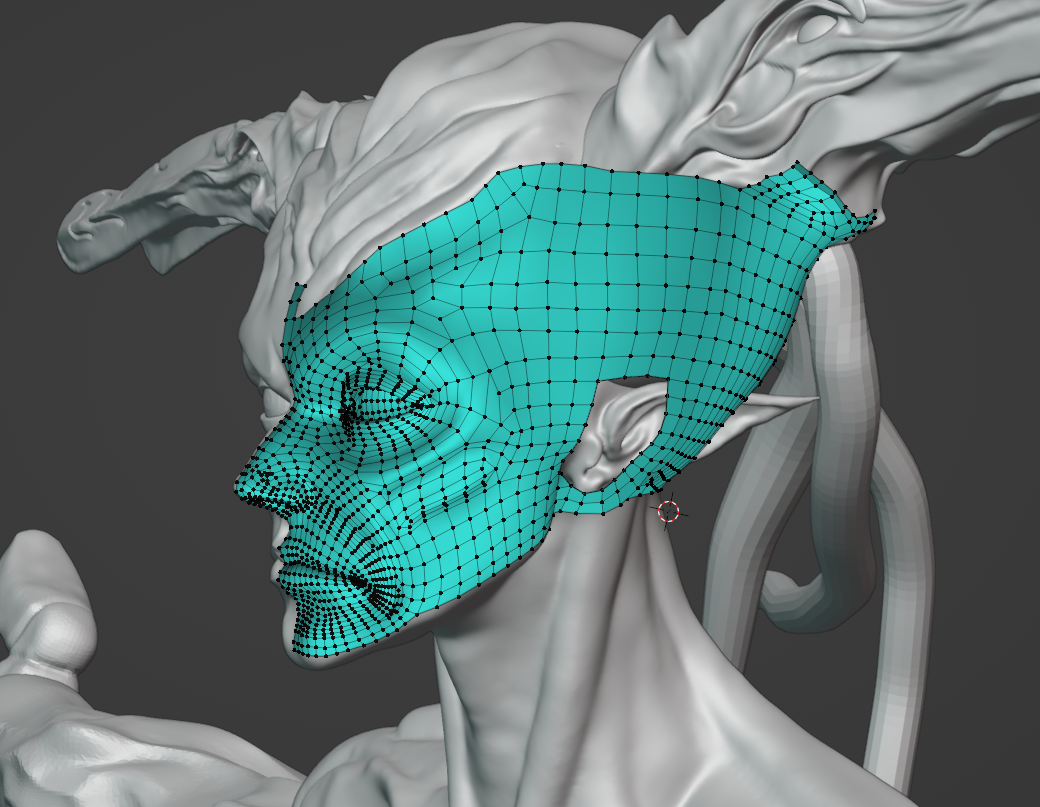Viewport: 1040px width, 807px height.
Task: Select the lip corner vertex cluster
Action: pos(361,583)
